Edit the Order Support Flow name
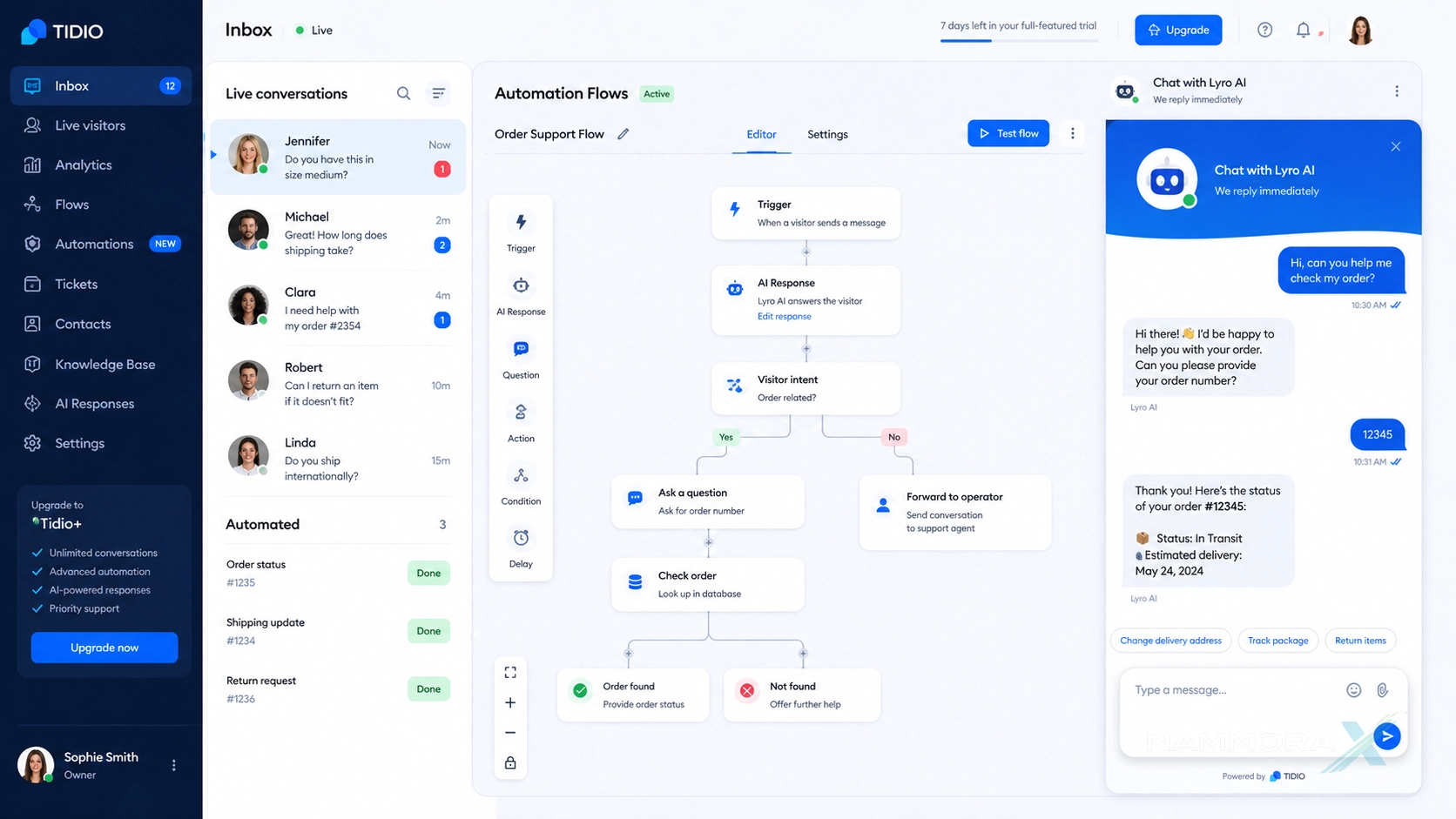1456x819 pixels. pyautogui.click(x=624, y=134)
